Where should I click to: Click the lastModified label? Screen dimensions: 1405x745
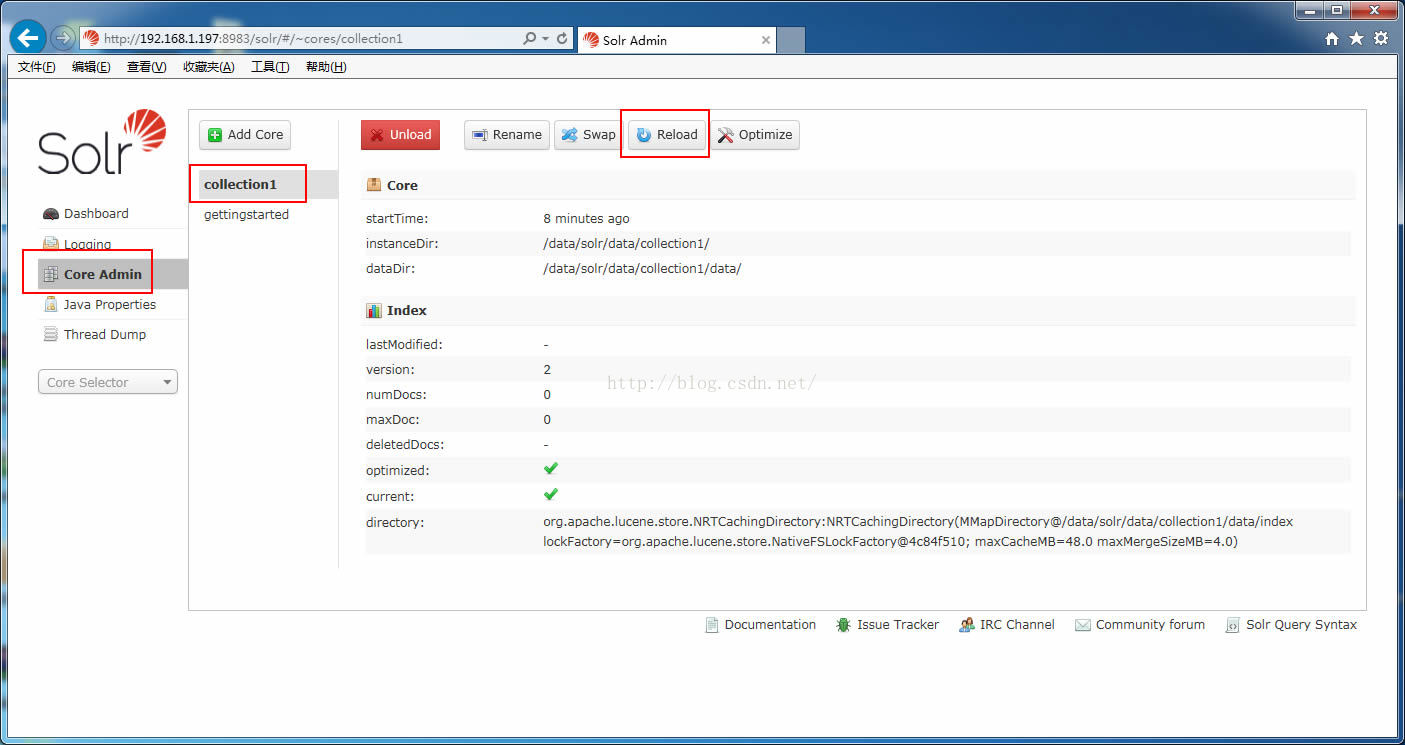tap(403, 344)
